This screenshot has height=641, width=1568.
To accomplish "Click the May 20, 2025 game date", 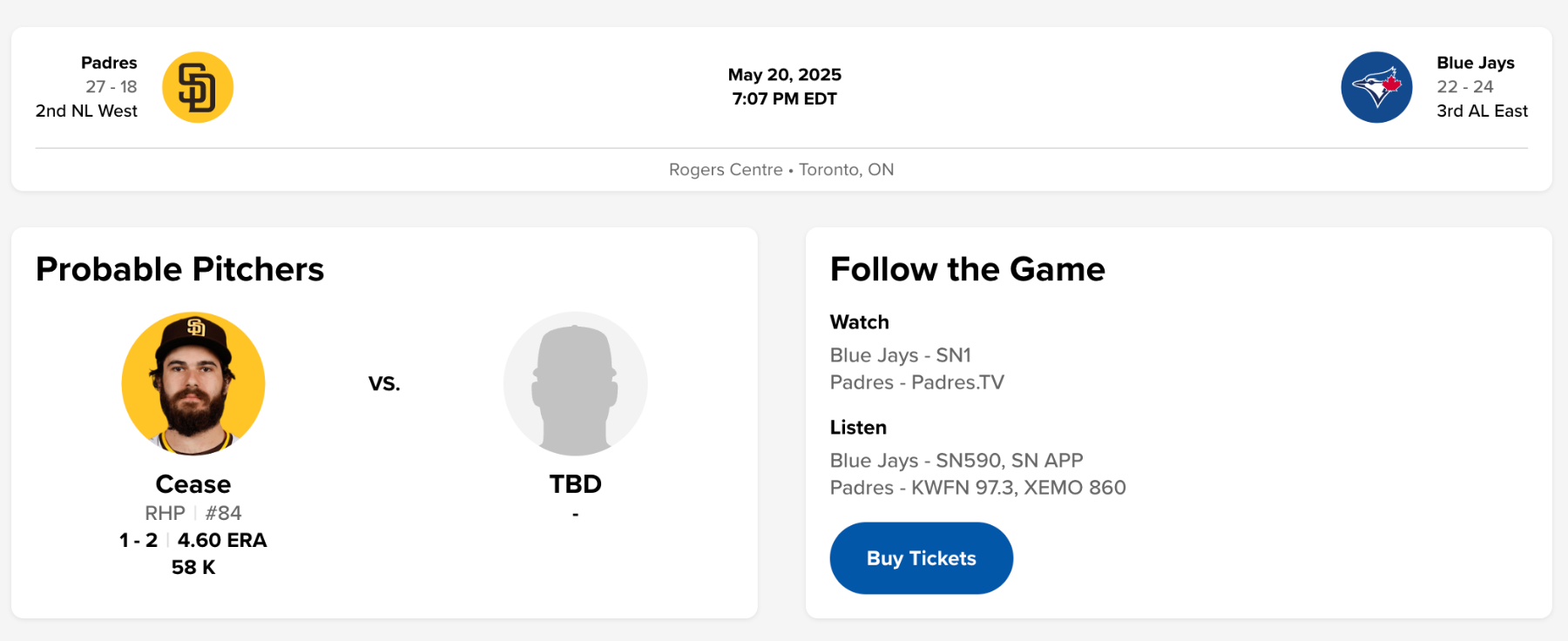I will [784, 75].
